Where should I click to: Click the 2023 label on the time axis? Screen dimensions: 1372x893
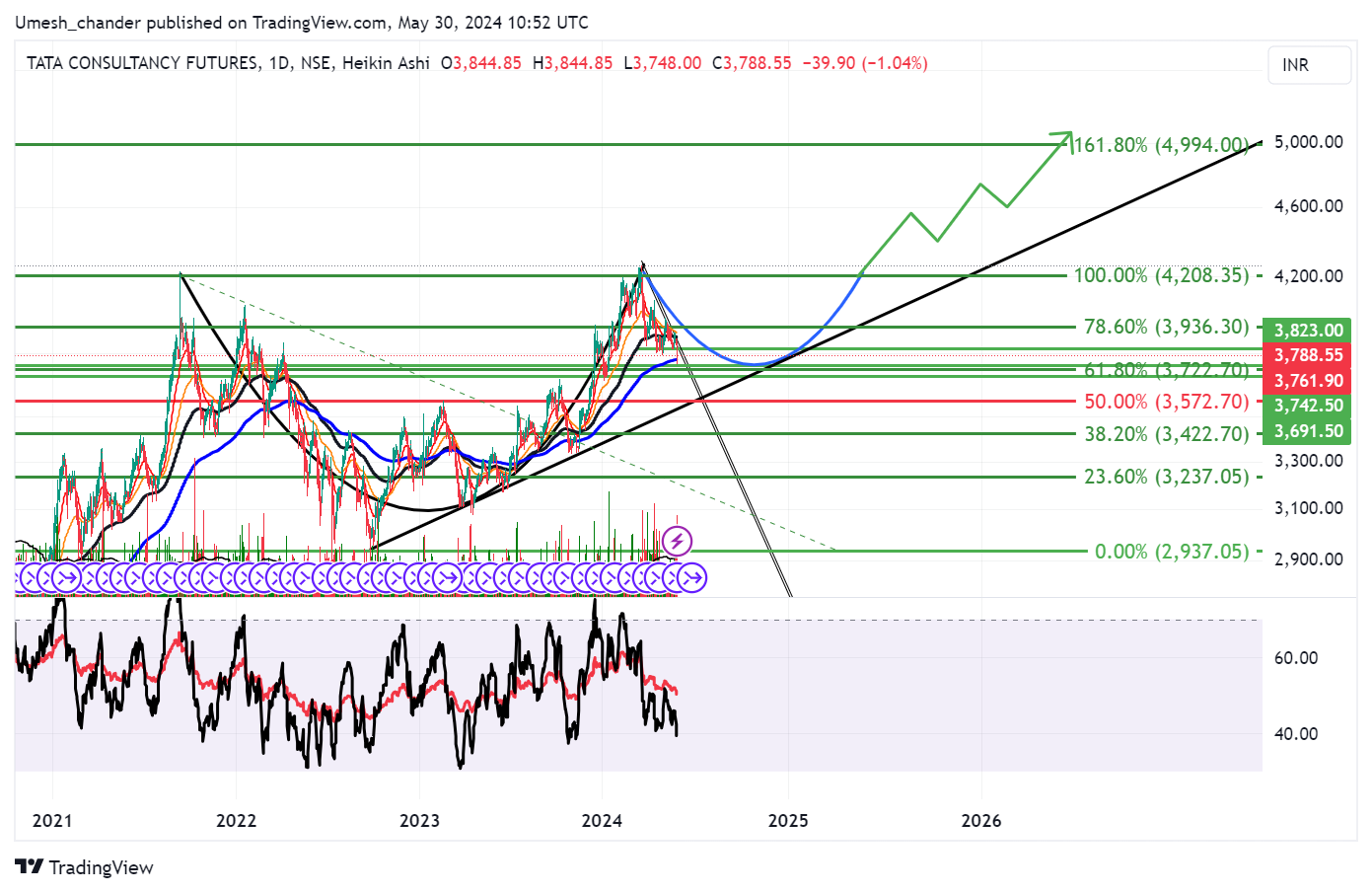tap(419, 821)
